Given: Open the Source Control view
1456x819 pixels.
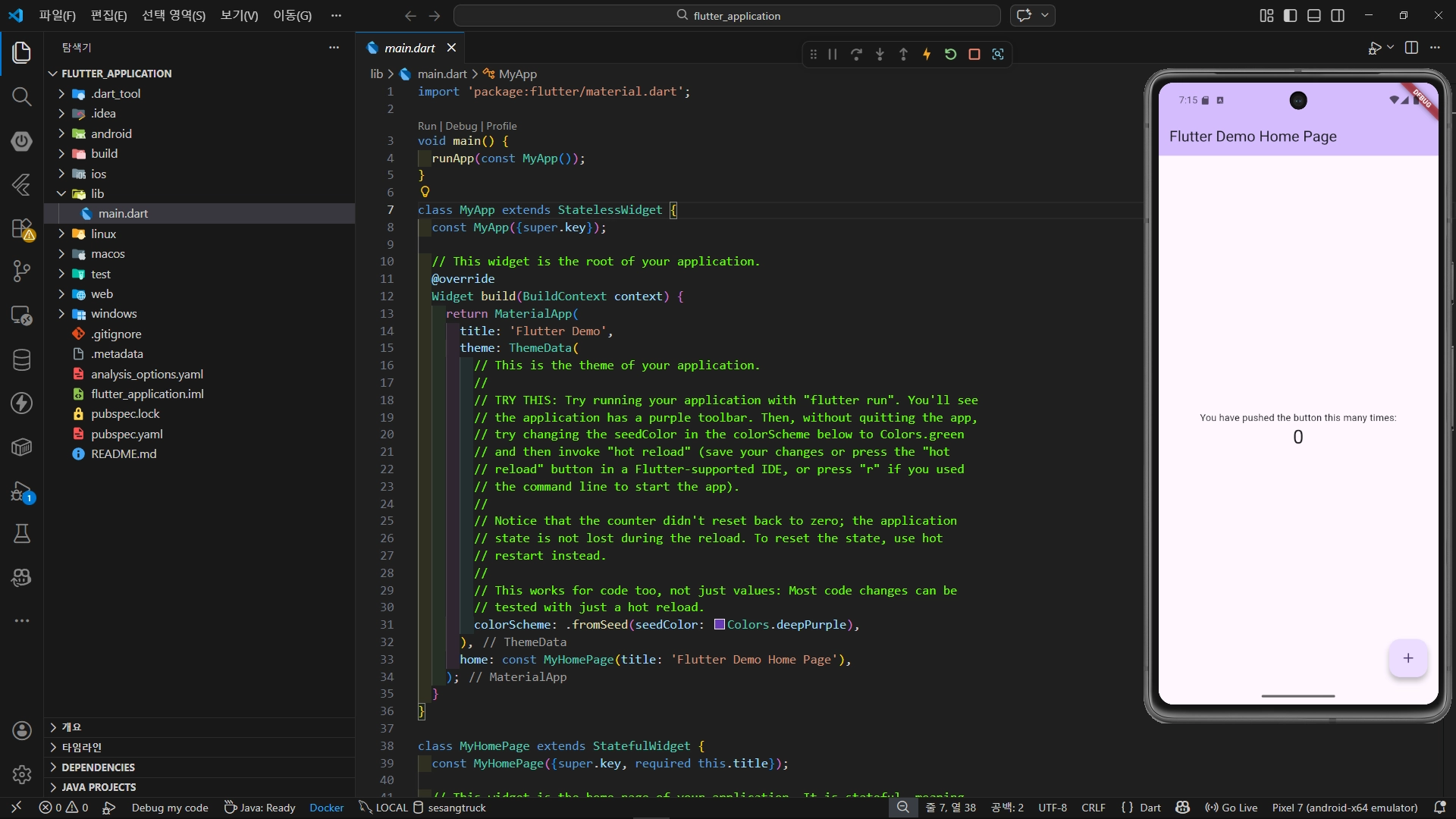Looking at the screenshot, I should (x=21, y=271).
